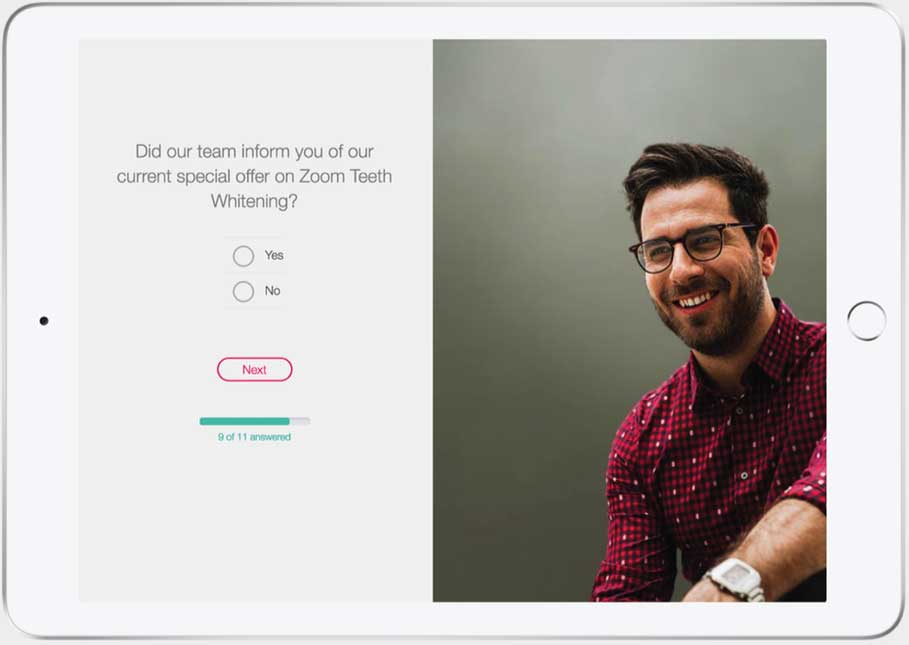
Task: Select the No radio button
Action: point(243,291)
